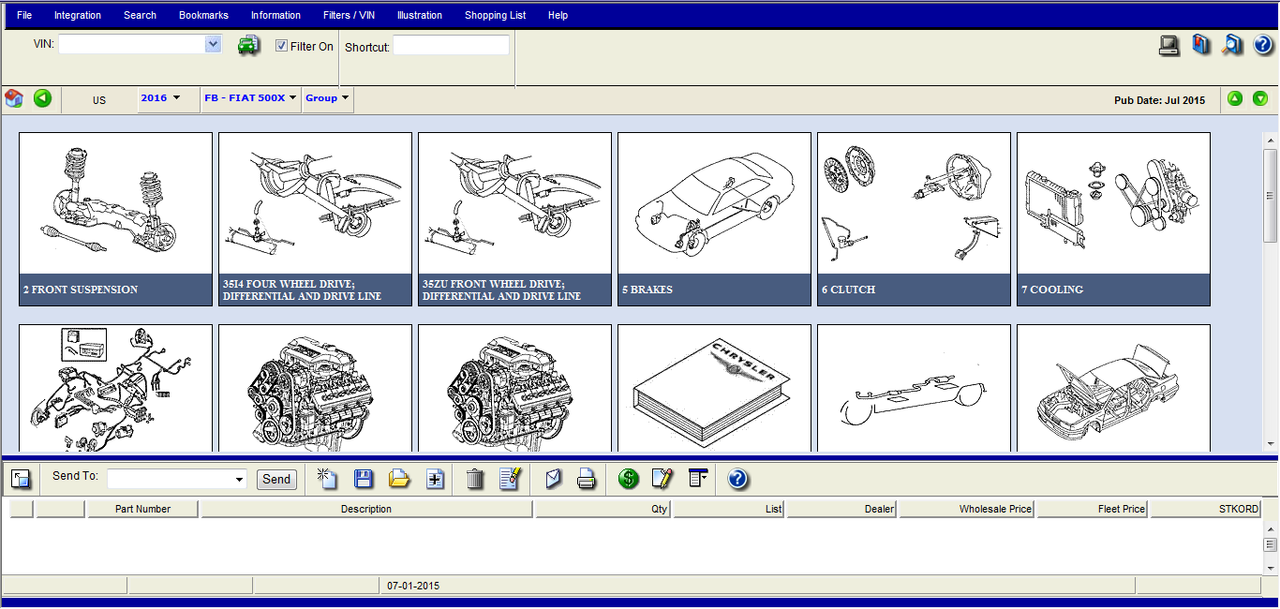
Task: Click the STKORD column header
Action: (x=1207, y=509)
